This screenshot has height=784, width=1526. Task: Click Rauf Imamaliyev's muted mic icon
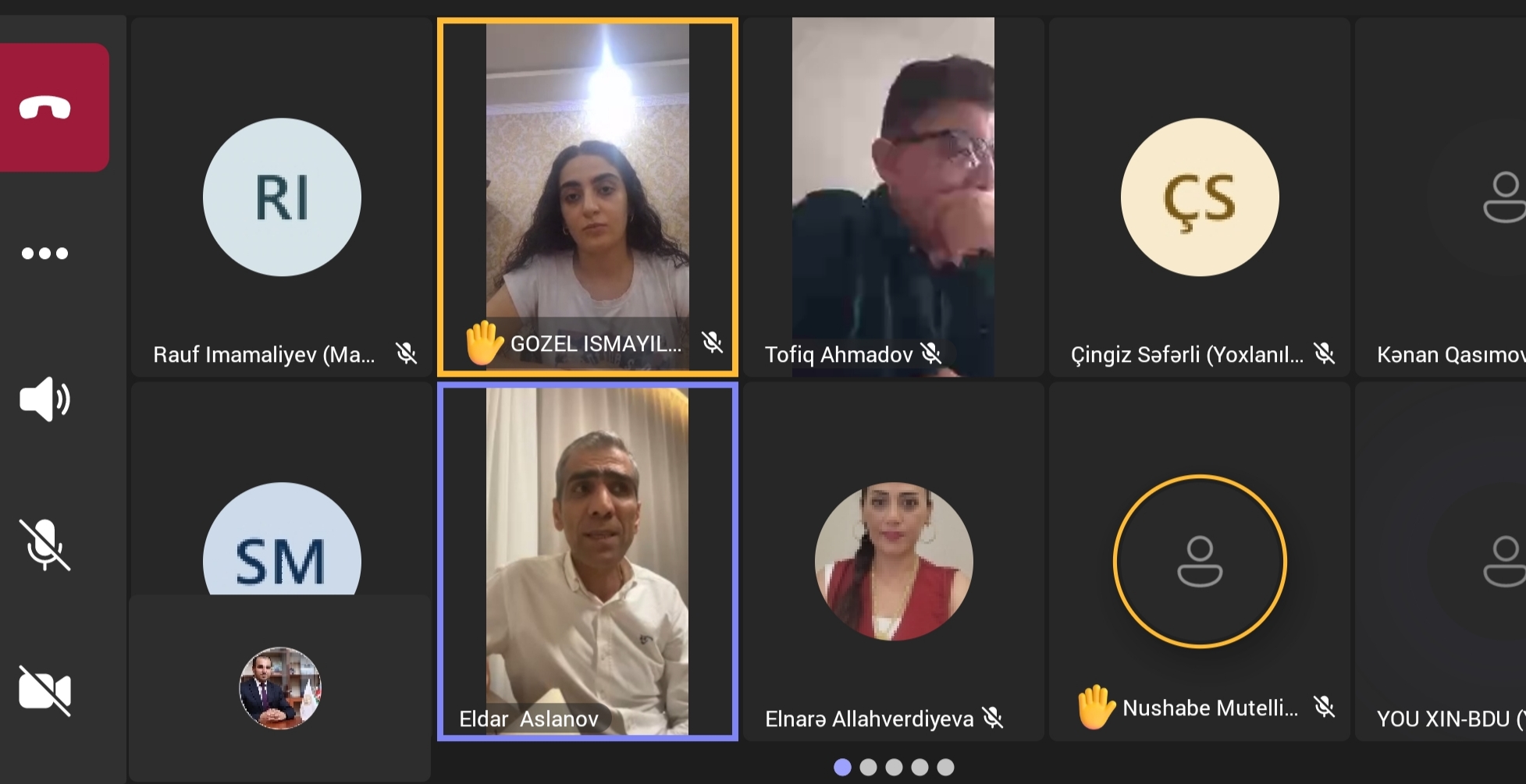pyautogui.click(x=406, y=354)
